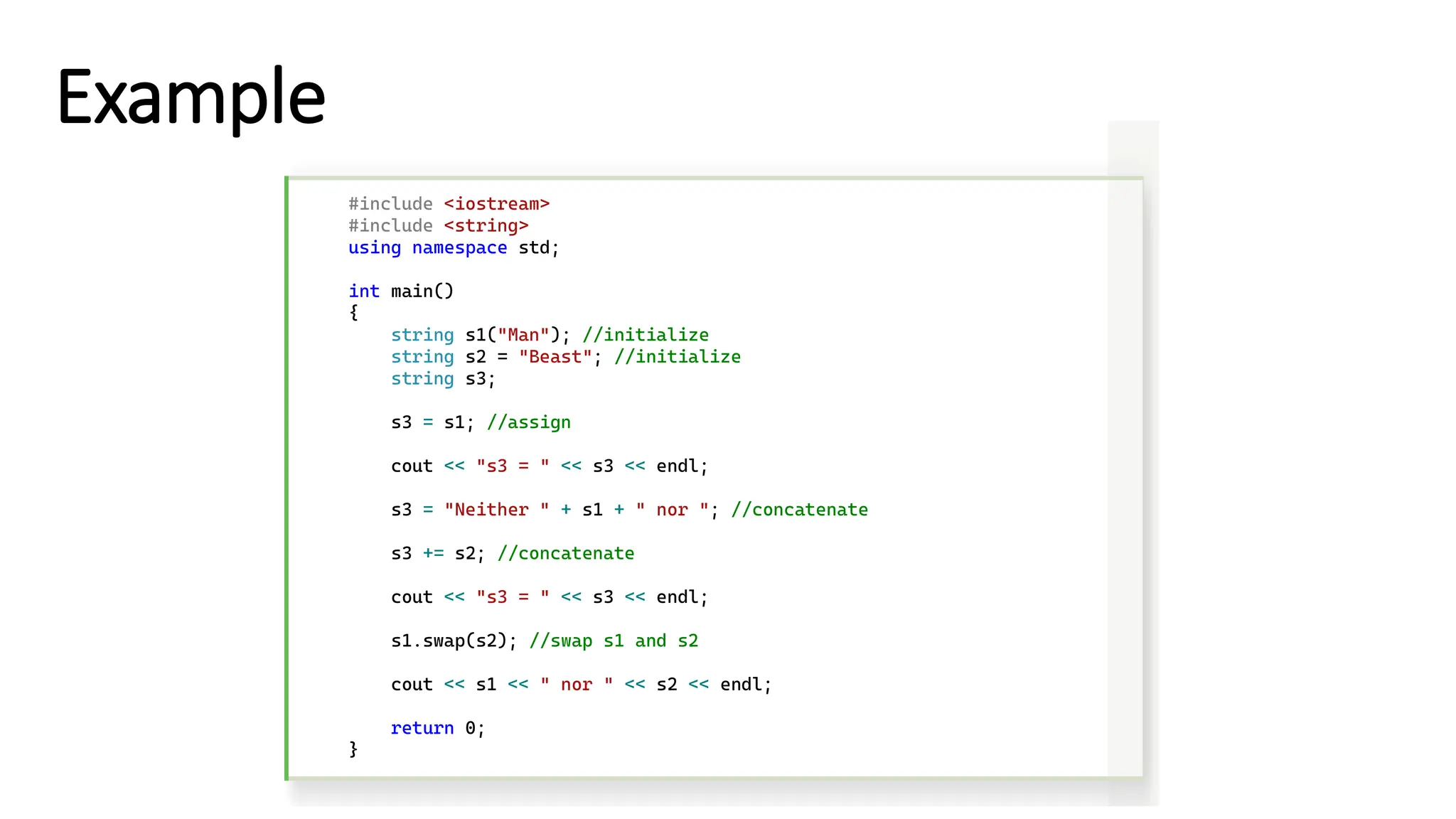Click the "//swap s1 and s2" comment
Viewport: 1456px width, 819px height.
tap(614, 641)
